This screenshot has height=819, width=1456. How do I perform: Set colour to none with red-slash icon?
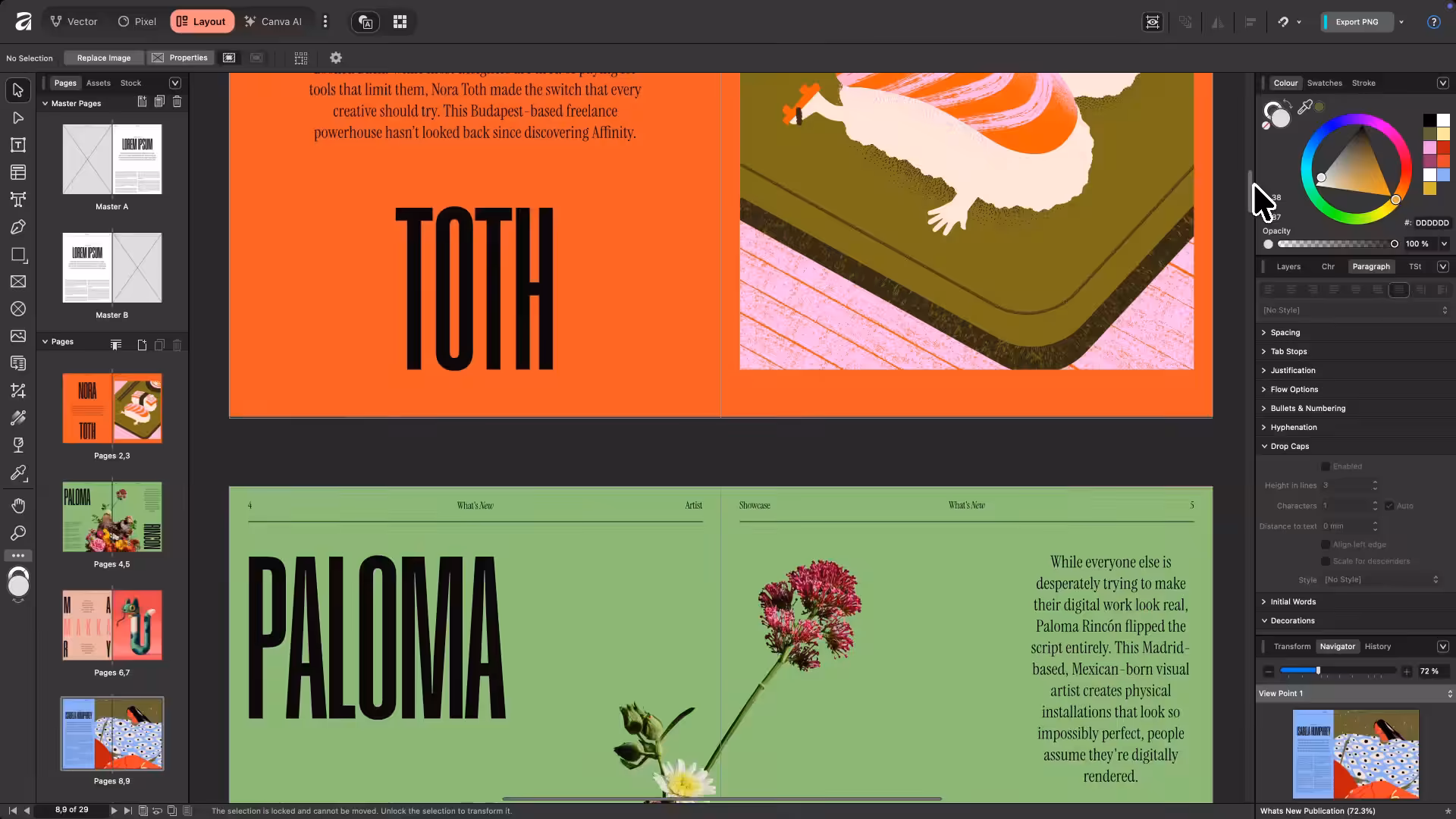1266,126
